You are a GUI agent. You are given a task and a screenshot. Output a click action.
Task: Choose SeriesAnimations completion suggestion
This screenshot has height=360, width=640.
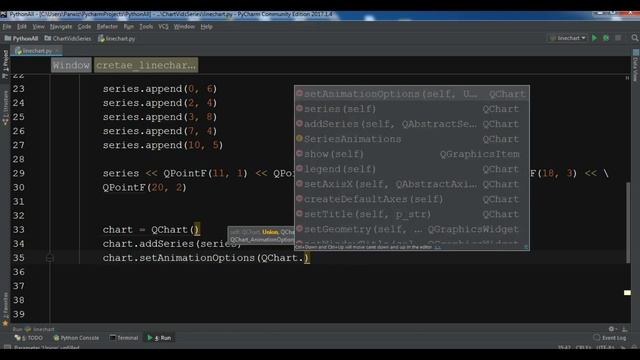pos(412,139)
